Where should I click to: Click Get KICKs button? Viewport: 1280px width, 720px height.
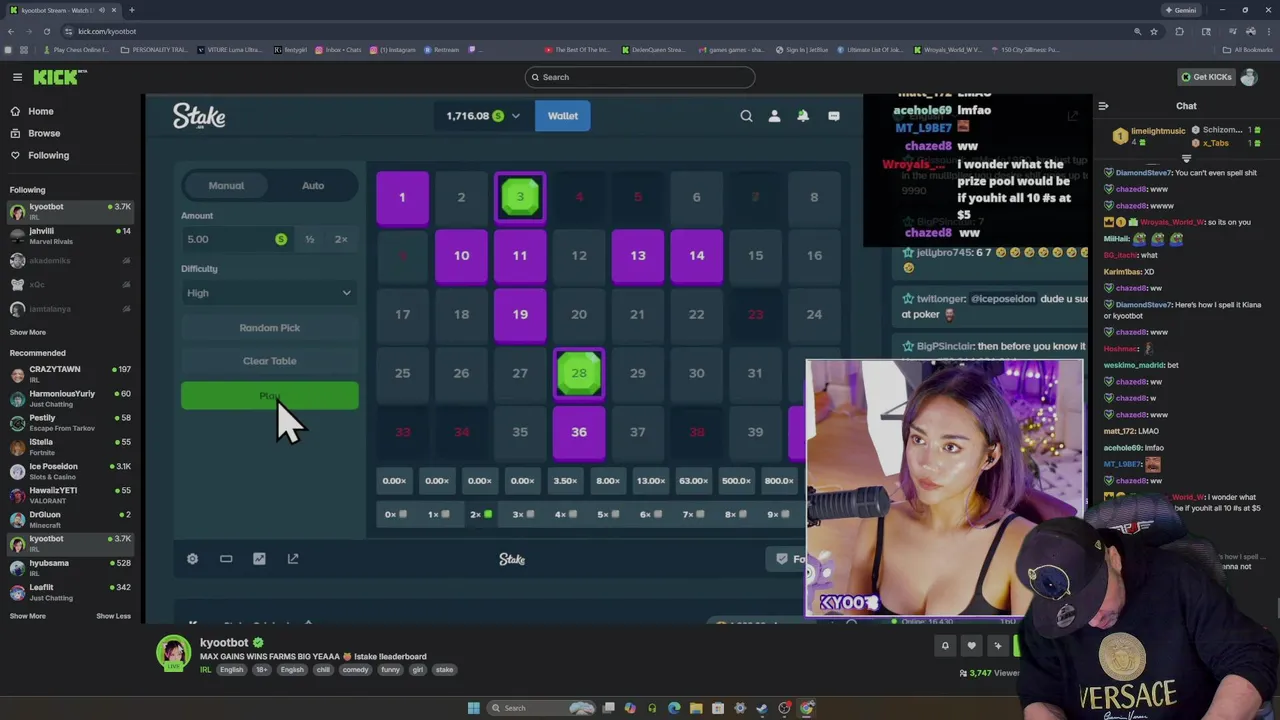tap(1206, 77)
